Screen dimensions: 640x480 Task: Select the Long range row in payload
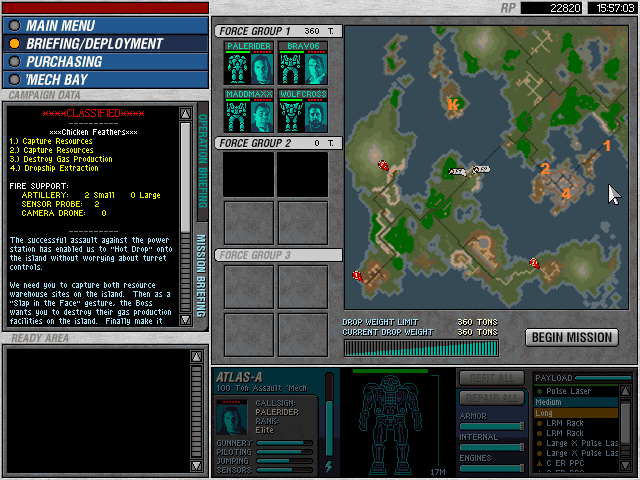[576, 413]
